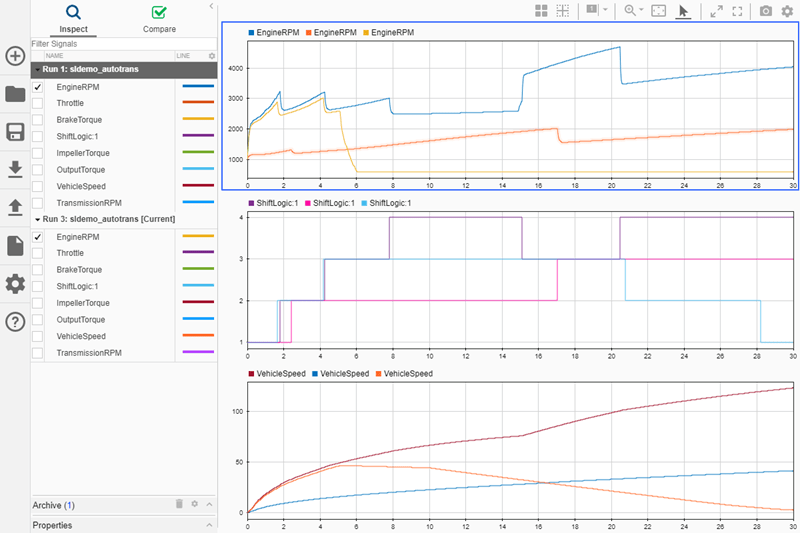Click the LINE column header
The width and height of the screenshot is (800, 533).
click(x=183, y=56)
